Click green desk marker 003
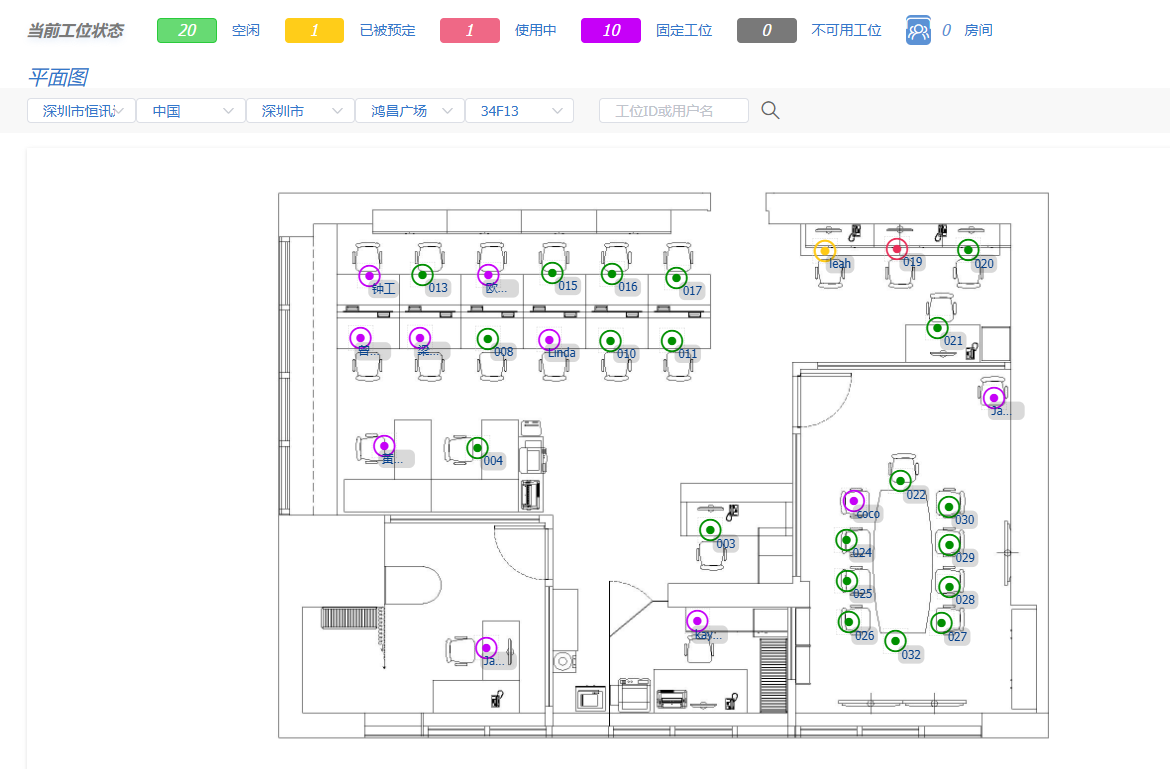 pyautogui.click(x=710, y=530)
